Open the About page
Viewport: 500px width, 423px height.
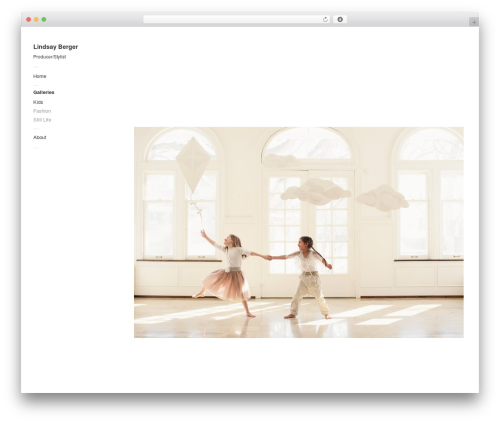40,137
